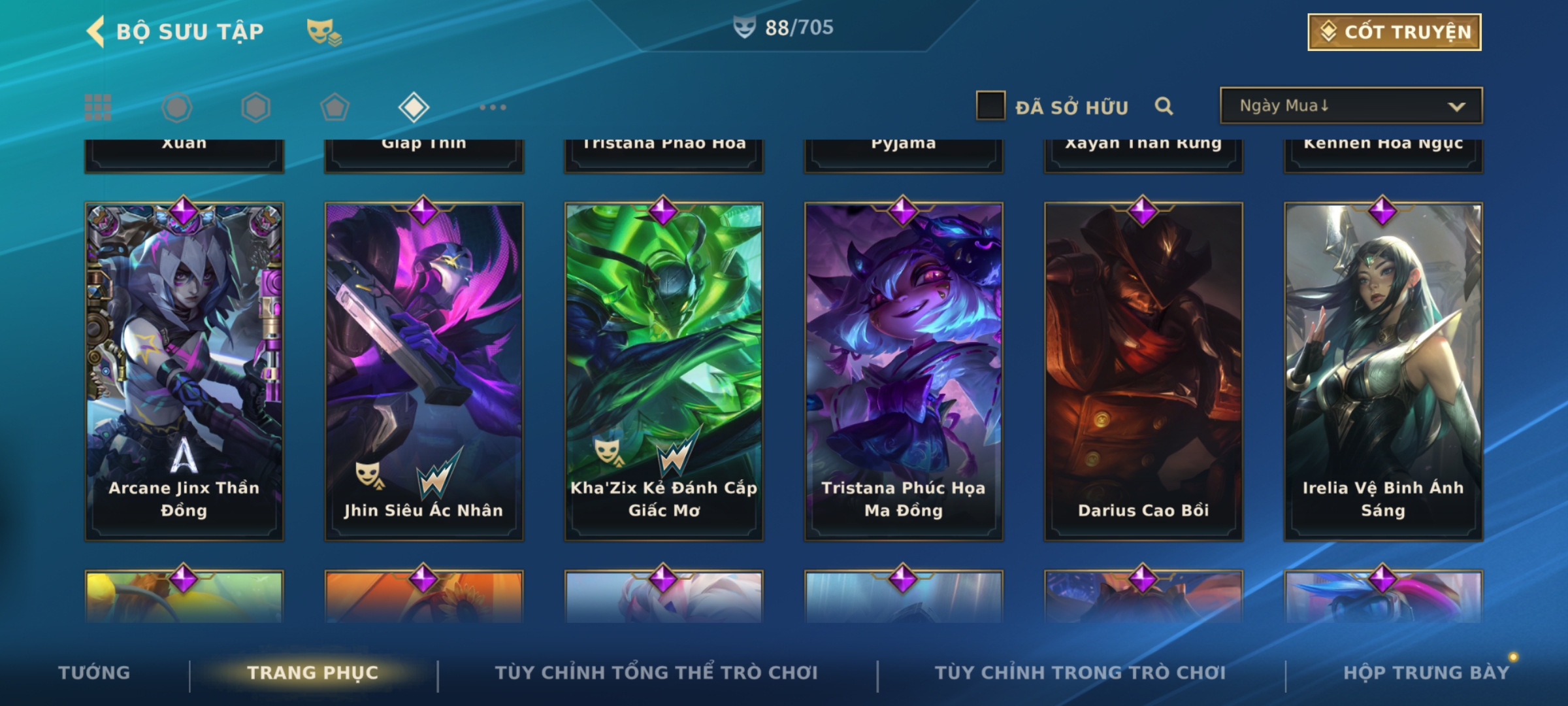This screenshot has height=706, width=1568.
Task: Select the hexagon rarity filter icon
Action: coord(255,107)
